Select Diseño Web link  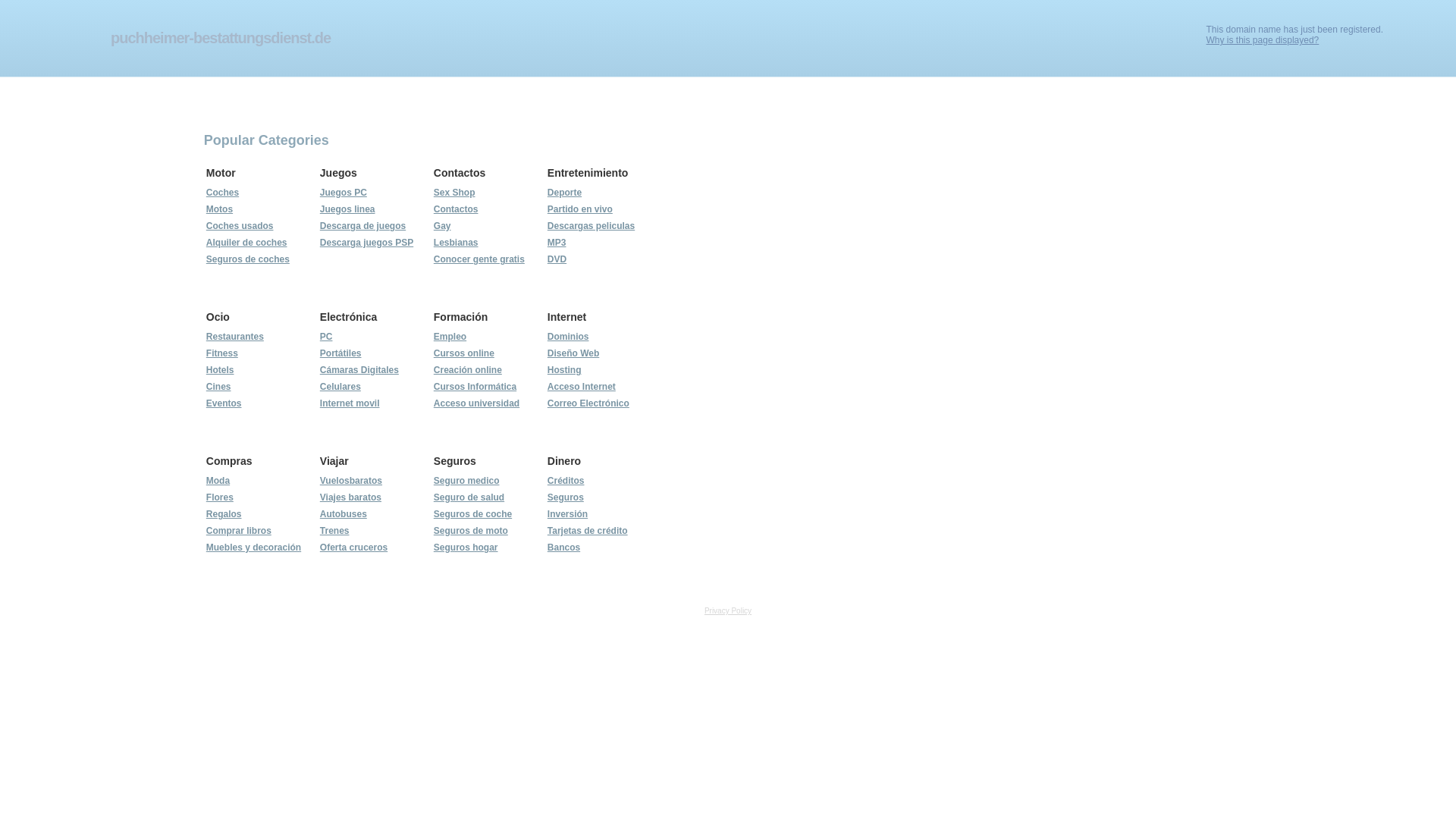click(x=573, y=353)
